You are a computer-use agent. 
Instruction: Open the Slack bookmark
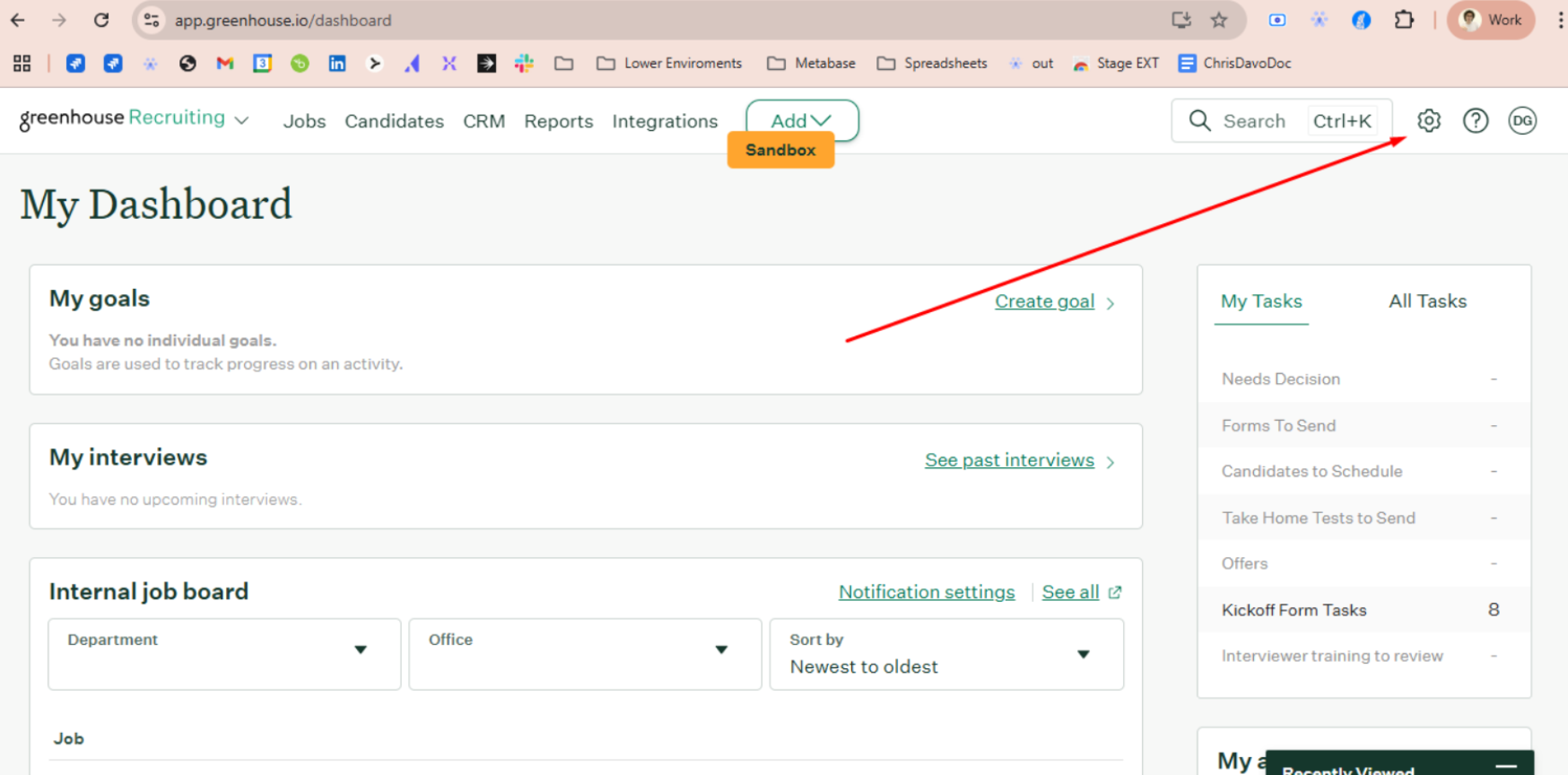(x=524, y=63)
